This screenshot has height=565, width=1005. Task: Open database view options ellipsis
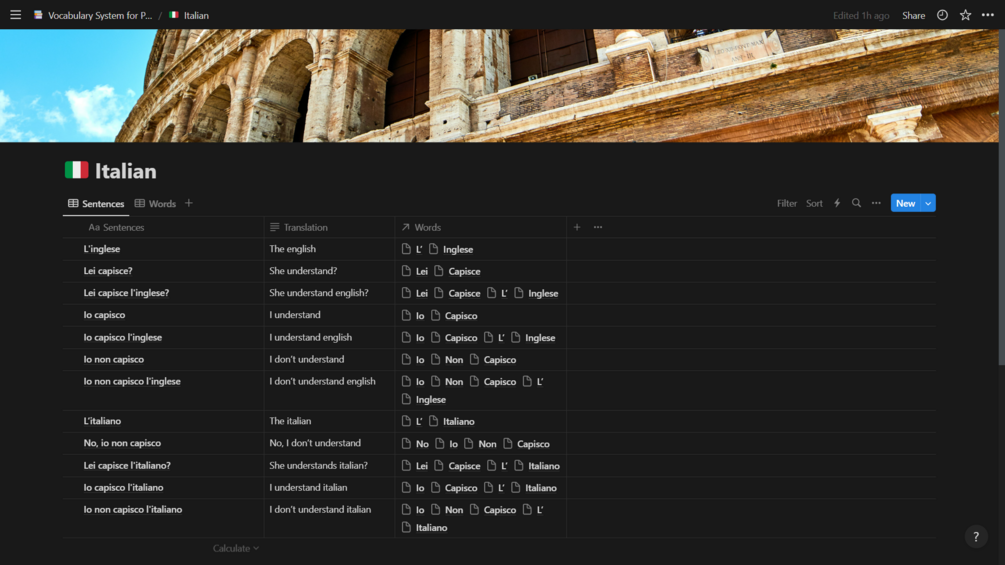(x=876, y=203)
